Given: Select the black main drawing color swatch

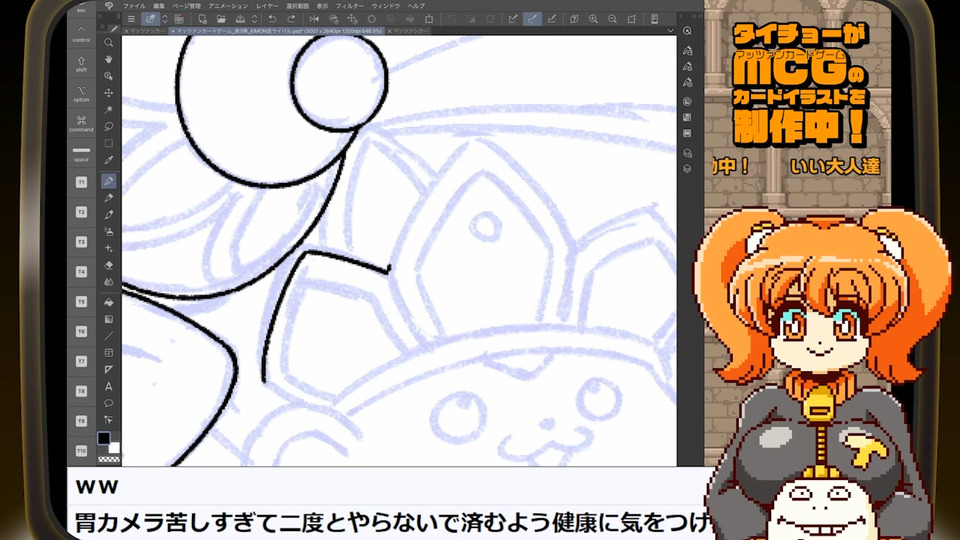Looking at the screenshot, I should pos(103,438).
